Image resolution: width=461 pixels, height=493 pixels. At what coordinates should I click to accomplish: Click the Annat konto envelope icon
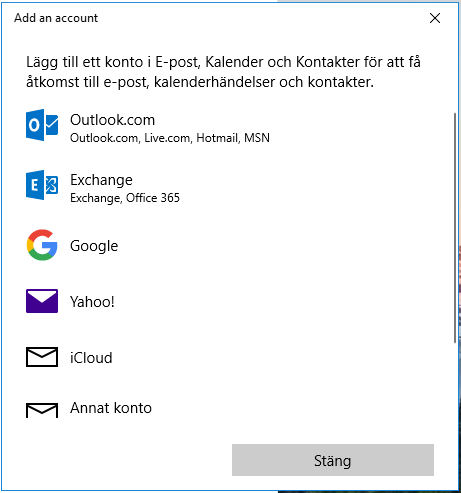tap(42, 410)
